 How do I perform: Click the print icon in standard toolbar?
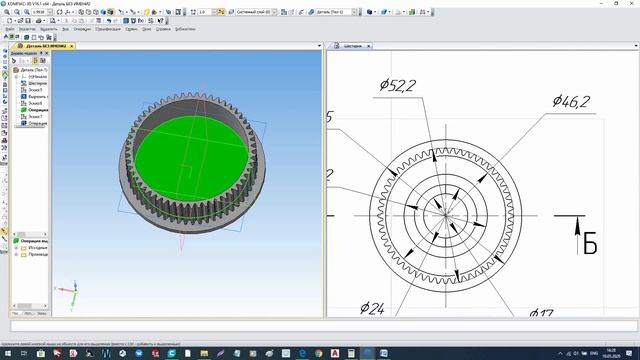click(x=39, y=21)
